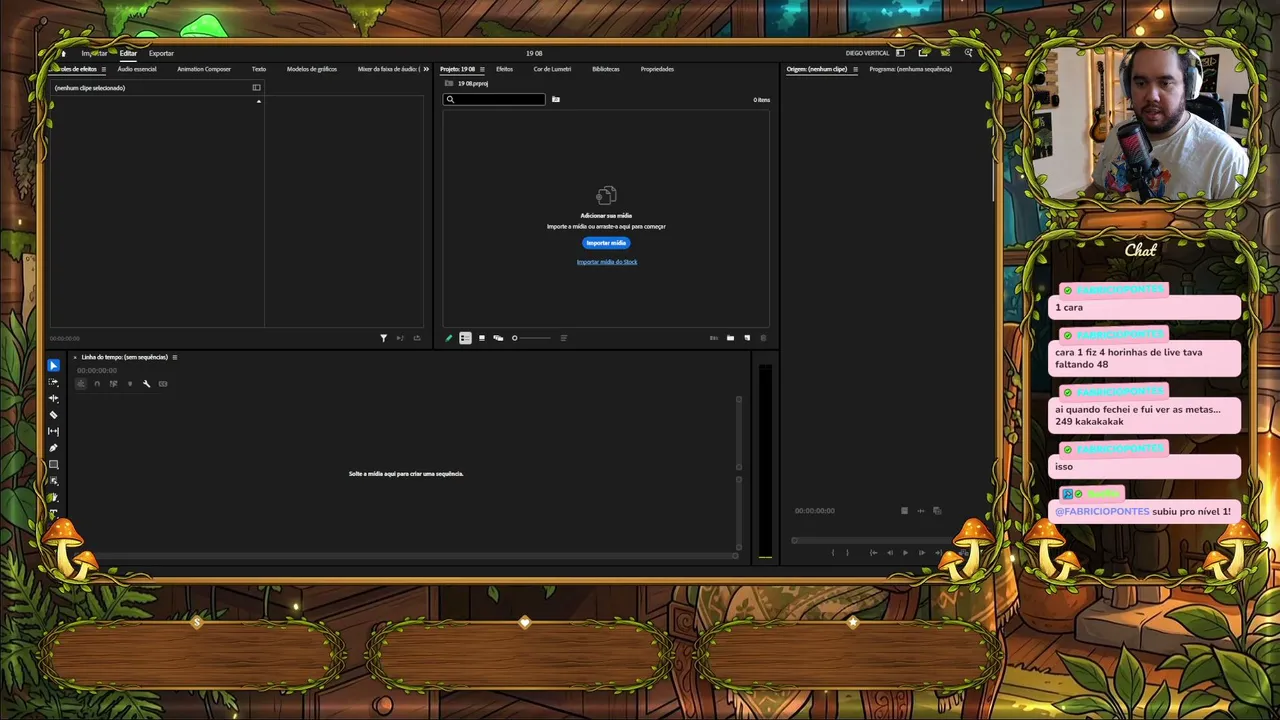Screen dimensions: 1280x720
Task: Toggle add marker shield in timeline
Action: tap(130, 384)
